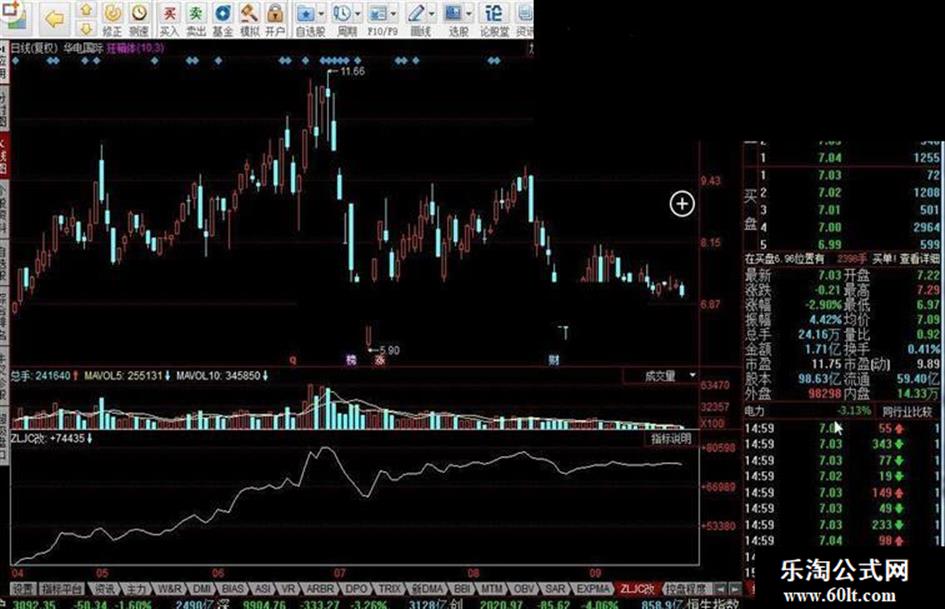Select the EXPMA indicator tab
The image size is (945, 609).
coord(592,588)
